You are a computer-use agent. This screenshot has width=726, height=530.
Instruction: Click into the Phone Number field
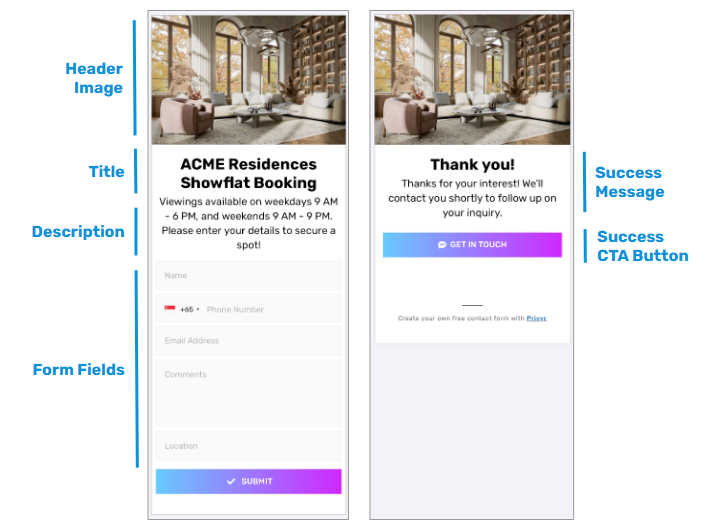pos(270,310)
